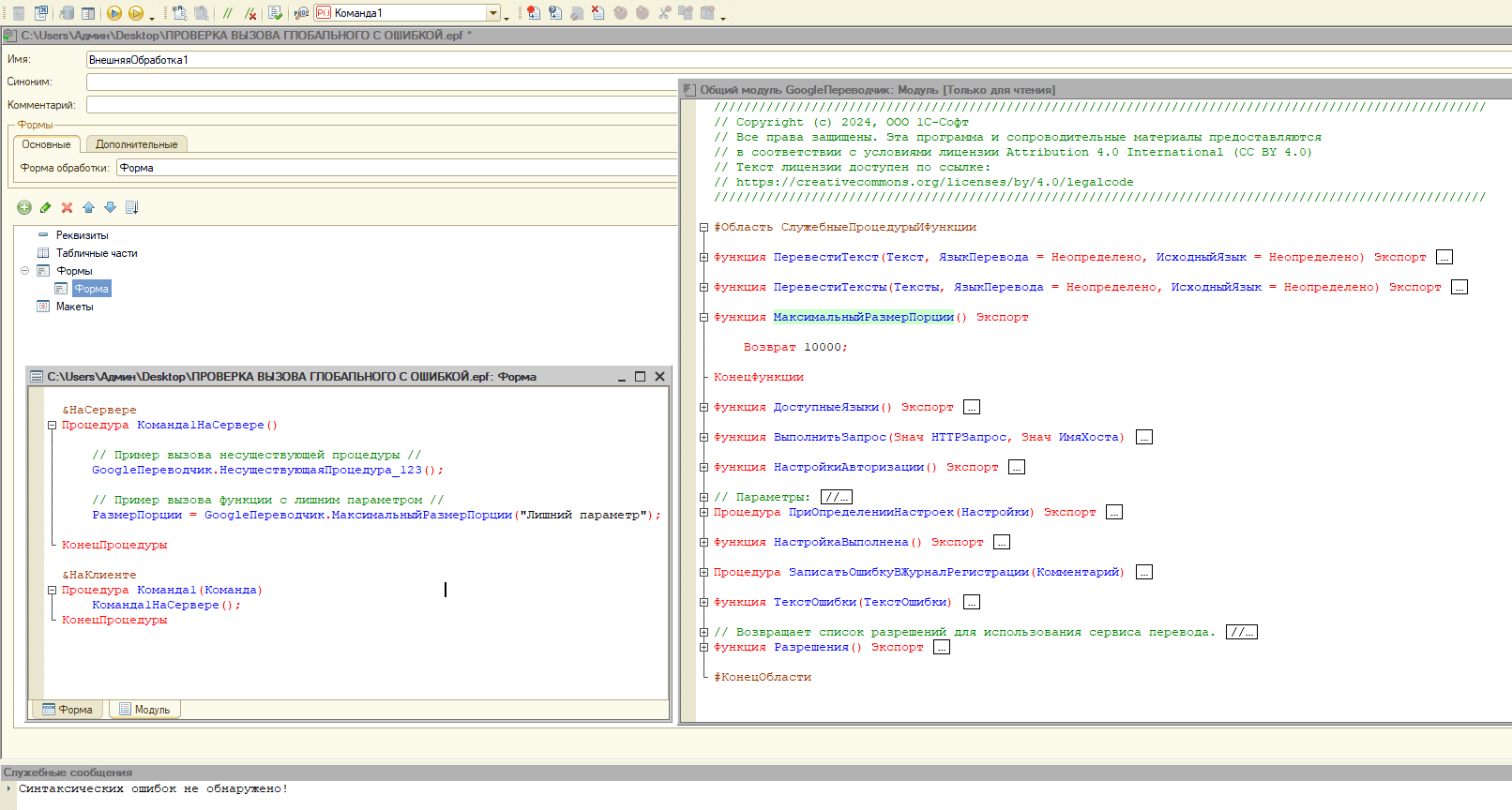Screen dimensions: 1512x810
Task: Open the Команда1 procedure dropdown
Action: [493, 13]
